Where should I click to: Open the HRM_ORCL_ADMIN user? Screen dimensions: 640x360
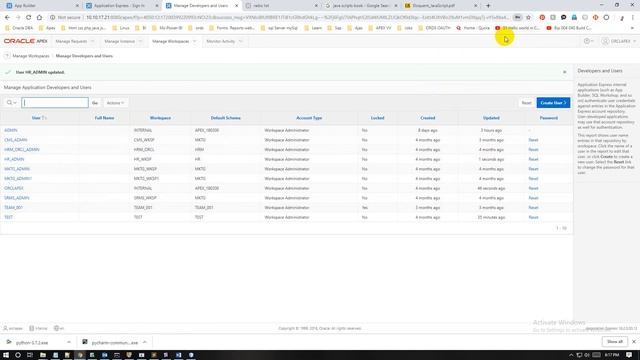click(x=22, y=150)
